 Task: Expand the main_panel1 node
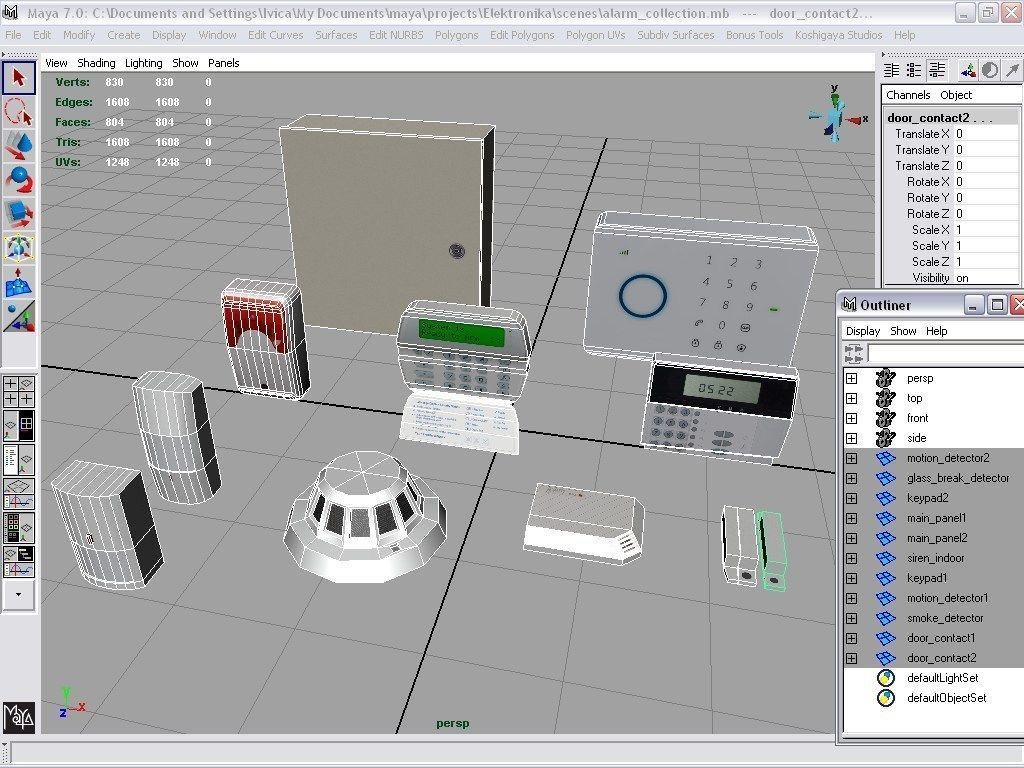852,519
